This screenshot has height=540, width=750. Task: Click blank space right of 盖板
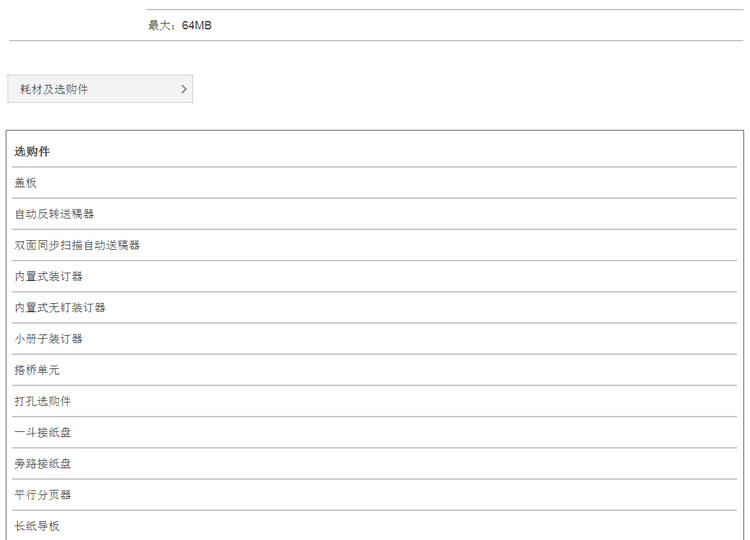(383, 183)
